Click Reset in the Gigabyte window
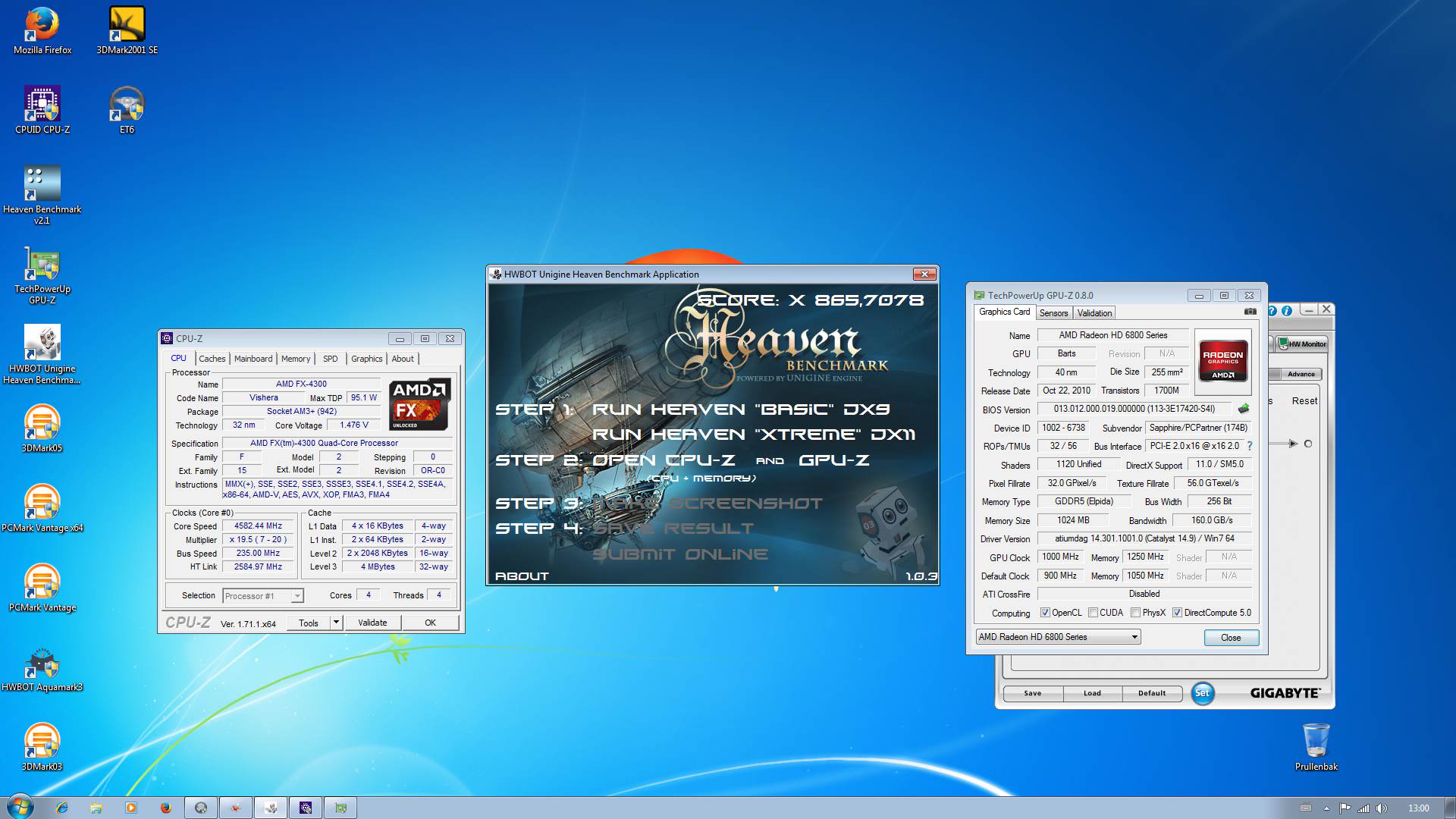This screenshot has height=819, width=1456. click(1304, 401)
